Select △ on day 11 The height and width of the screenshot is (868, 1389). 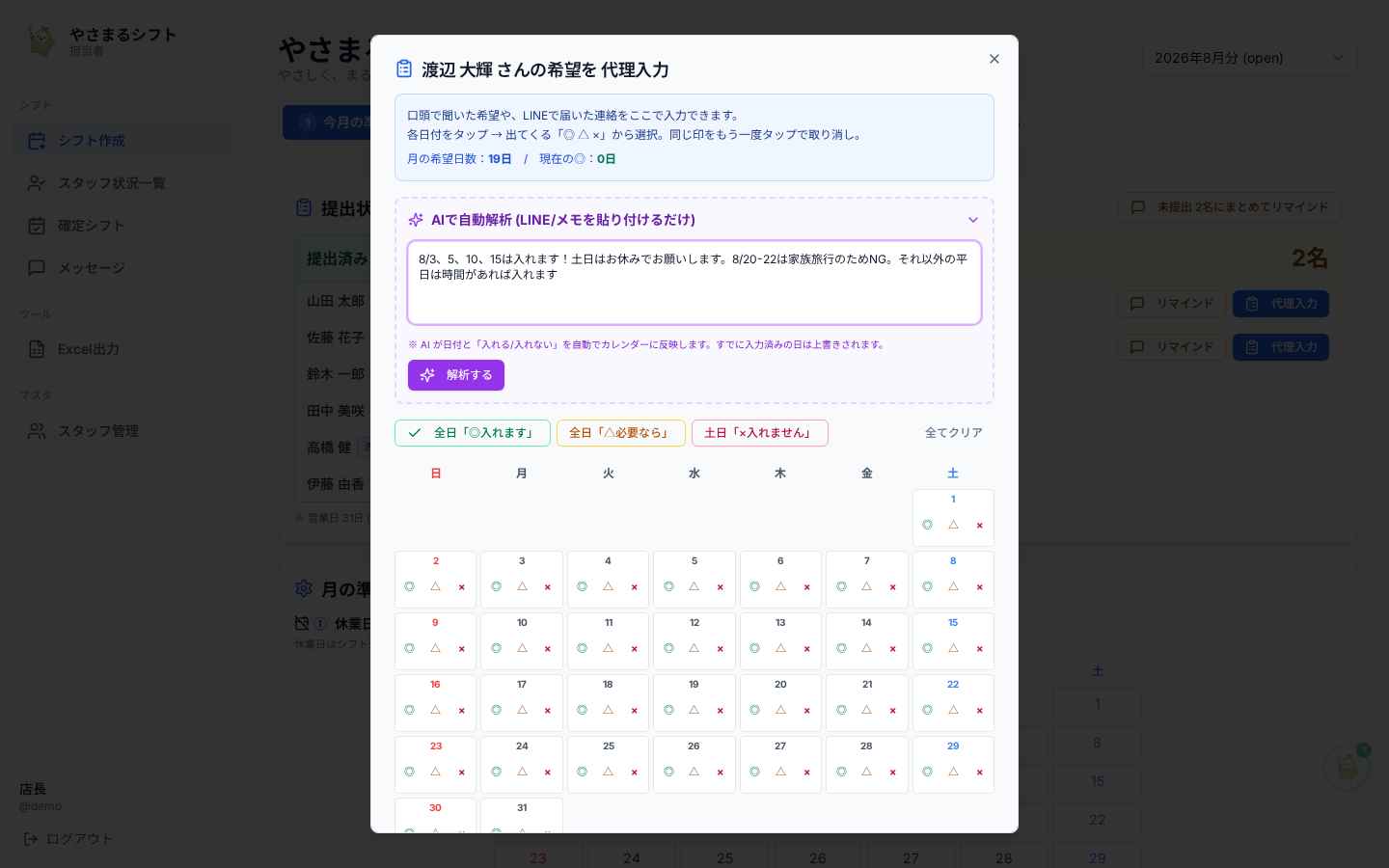pyautogui.click(x=608, y=648)
